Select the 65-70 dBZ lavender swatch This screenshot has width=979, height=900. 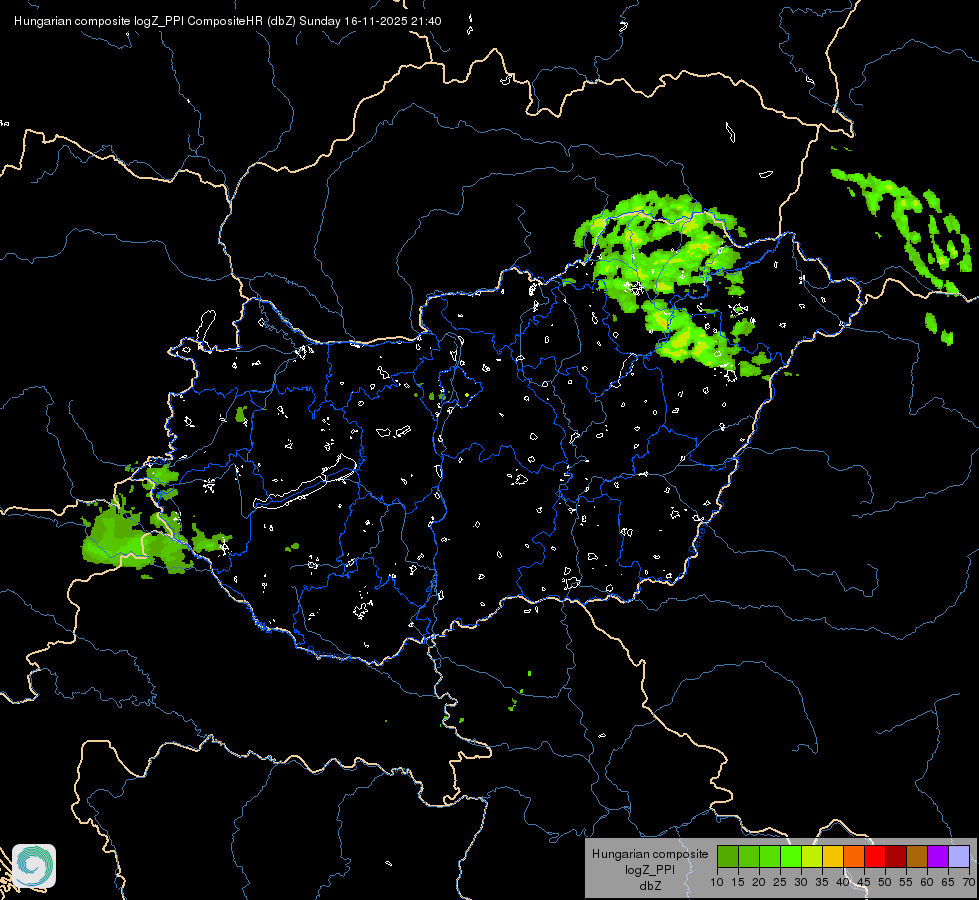(959, 857)
